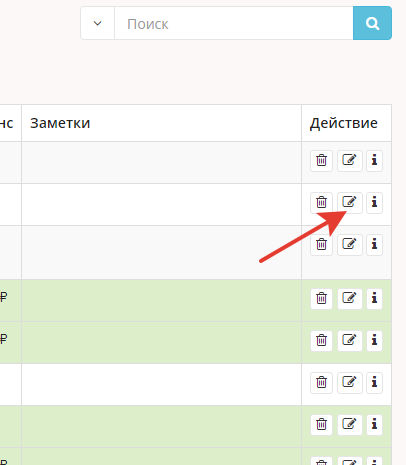The width and height of the screenshot is (406, 465).
Task: Delete the first table row with trash icon
Action: [x=321, y=161]
